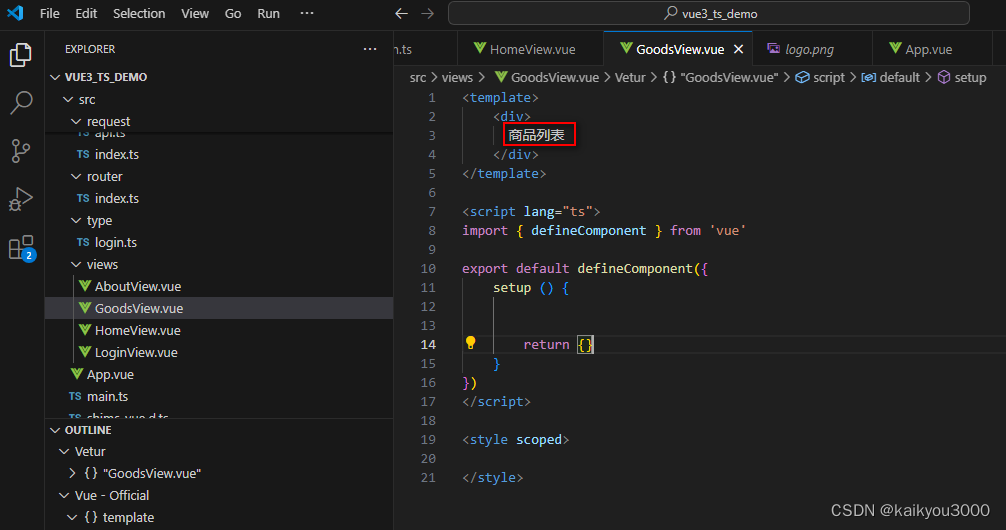Open index.ts under request folder

(x=219, y=154)
